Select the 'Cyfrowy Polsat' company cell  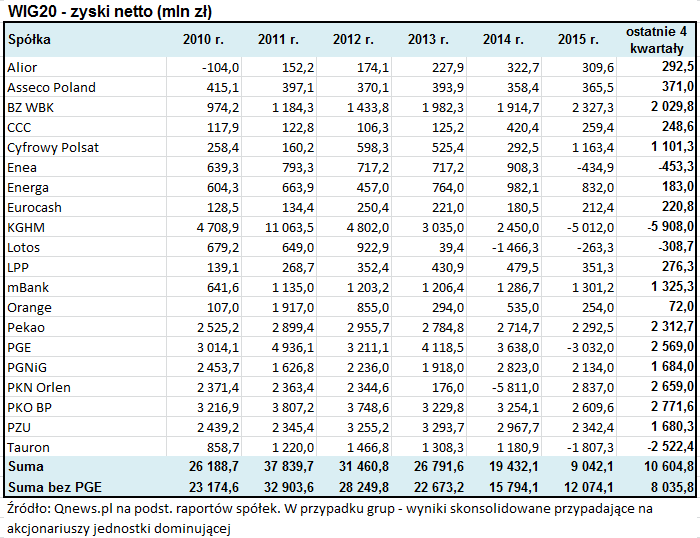53,147
